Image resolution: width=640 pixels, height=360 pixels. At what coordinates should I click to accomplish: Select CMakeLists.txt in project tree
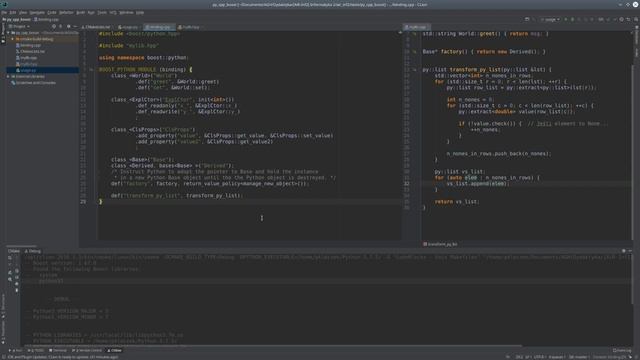(32, 52)
